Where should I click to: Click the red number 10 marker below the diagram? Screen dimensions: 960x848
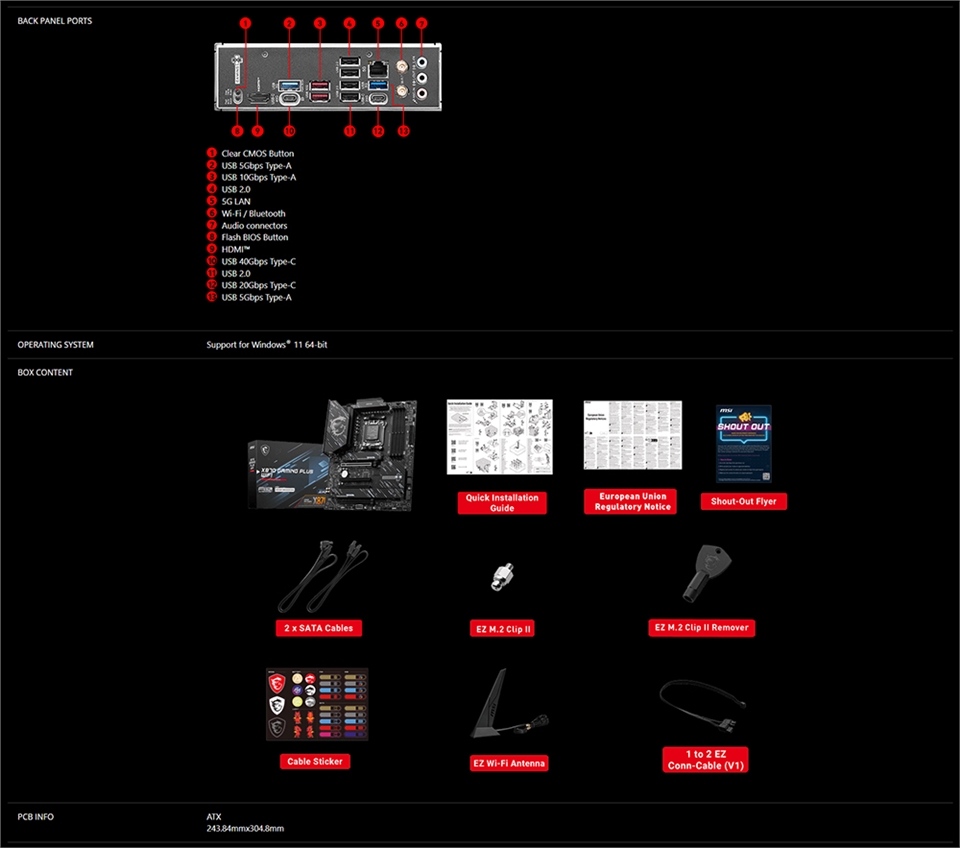[x=289, y=130]
